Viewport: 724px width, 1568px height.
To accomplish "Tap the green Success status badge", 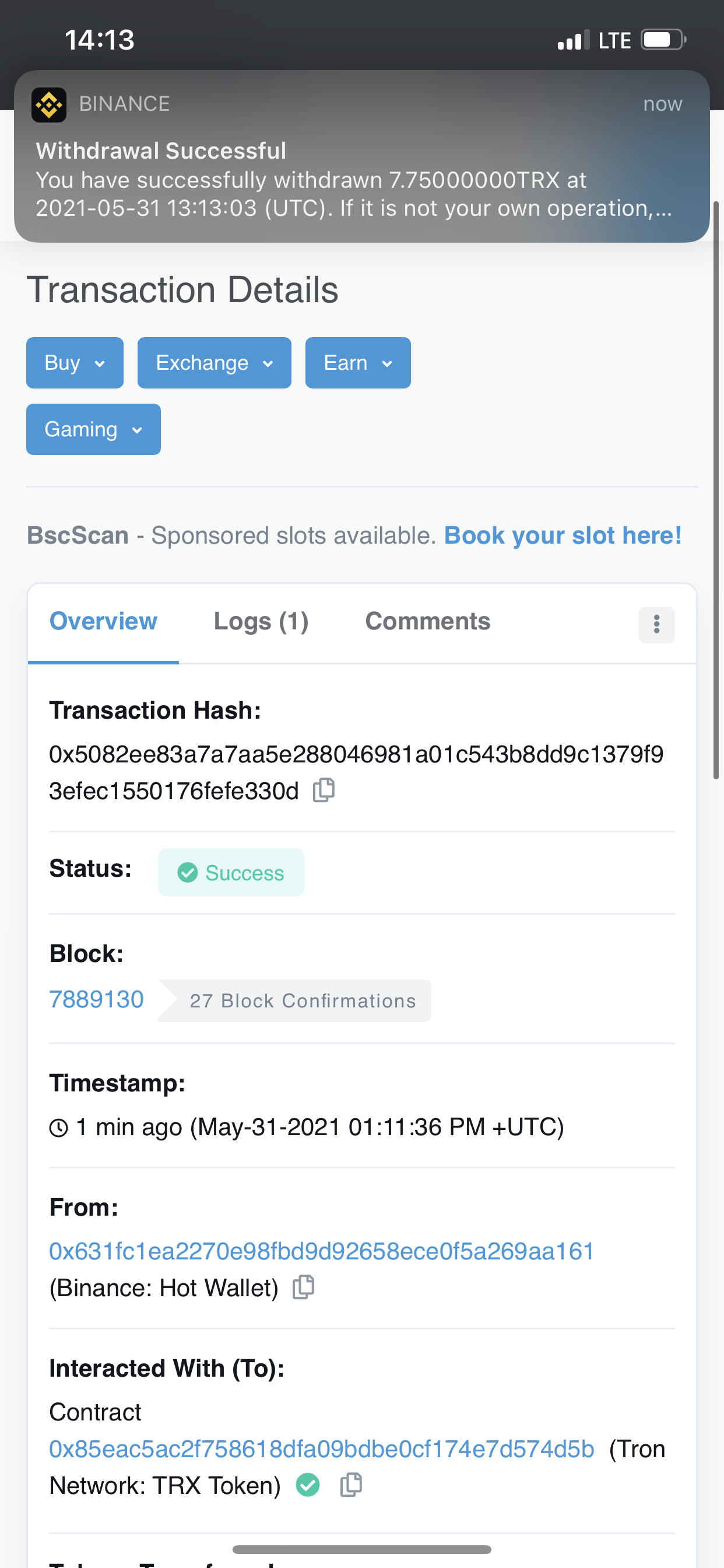I will click(x=231, y=872).
